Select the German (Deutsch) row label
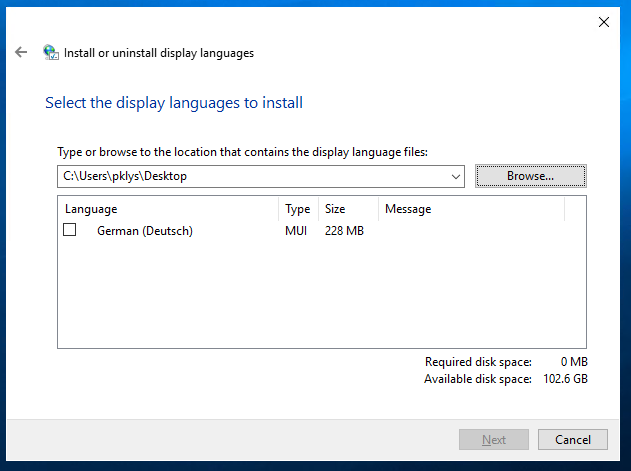 pyautogui.click(x=144, y=231)
